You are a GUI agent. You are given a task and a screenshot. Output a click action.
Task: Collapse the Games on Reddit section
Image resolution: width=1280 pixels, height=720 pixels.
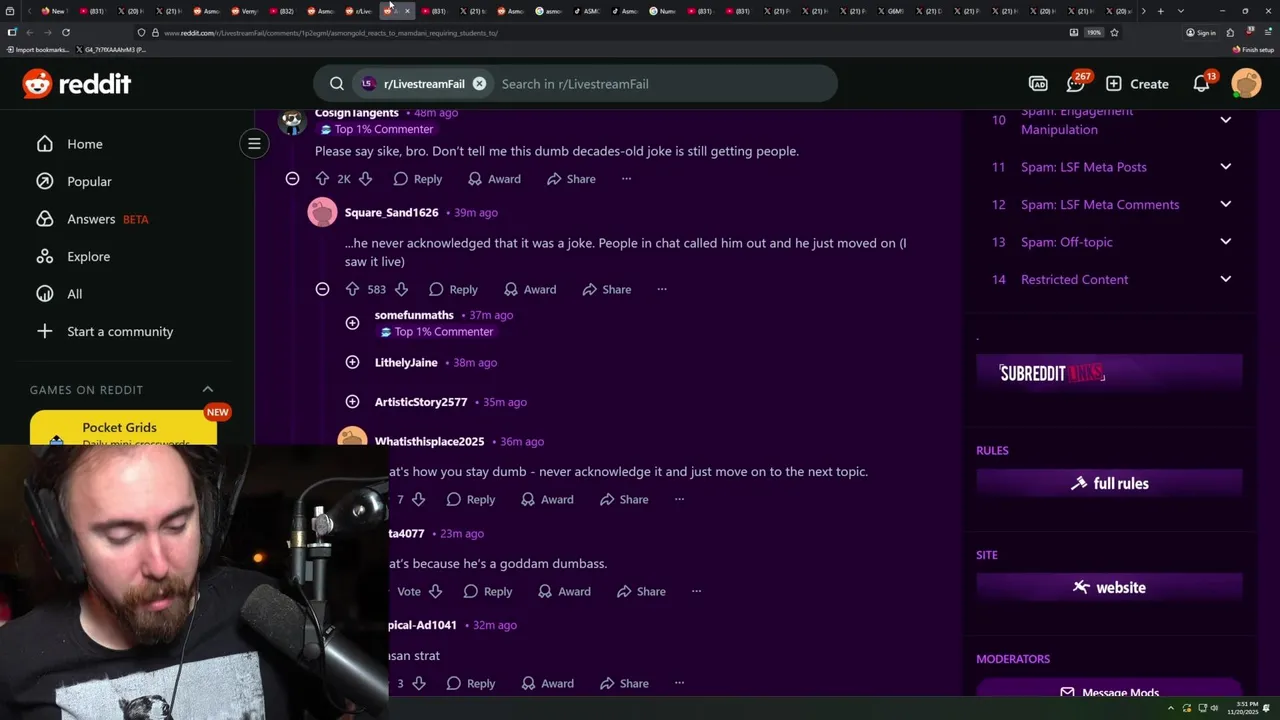(208, 389)
